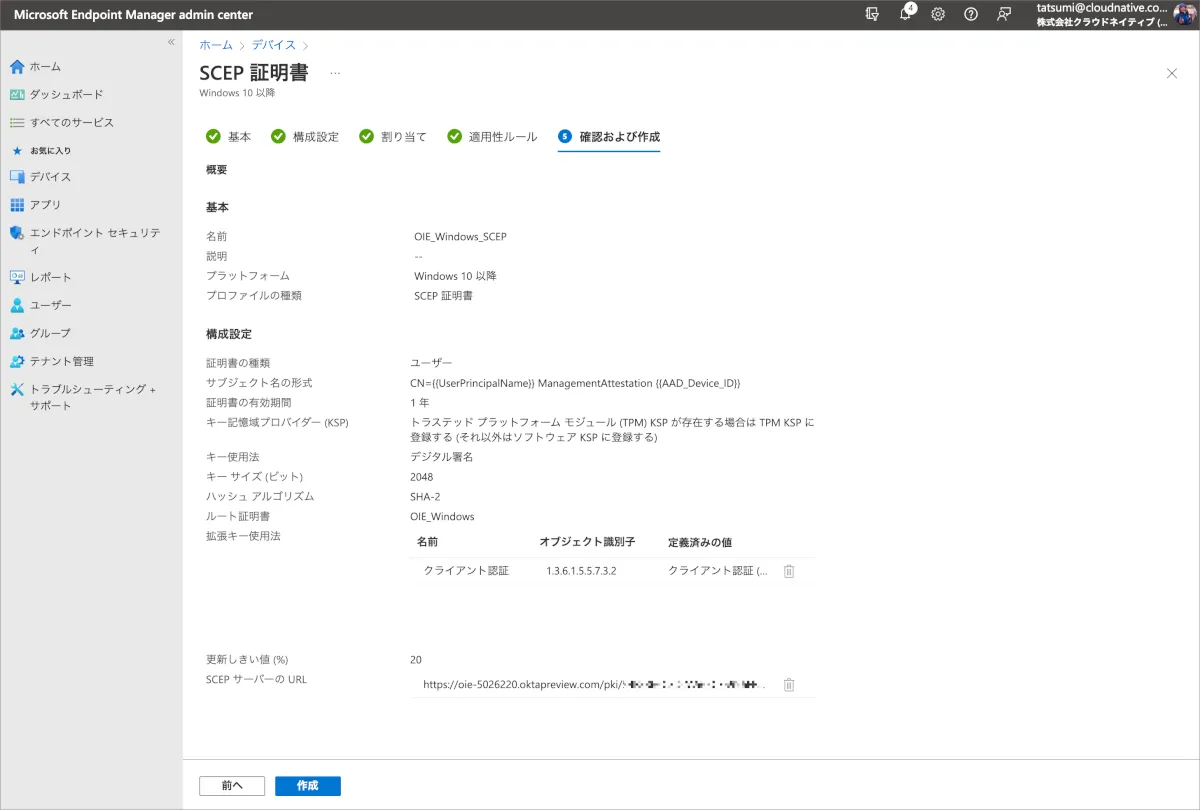
Task: Open the directory and subscription filter icon
Action: pyautogui.click(x=873, y=15)
